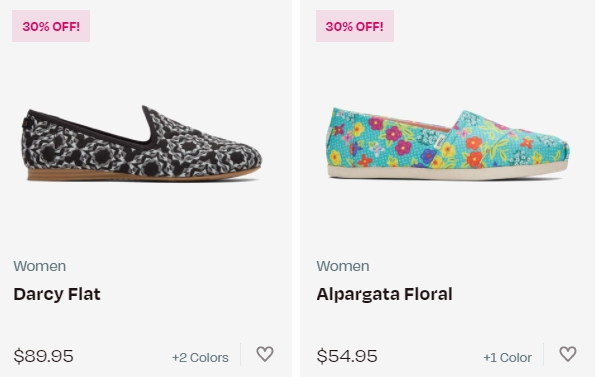Add Darcy Flat to wishlist with heart icon

tap(265, 354)
